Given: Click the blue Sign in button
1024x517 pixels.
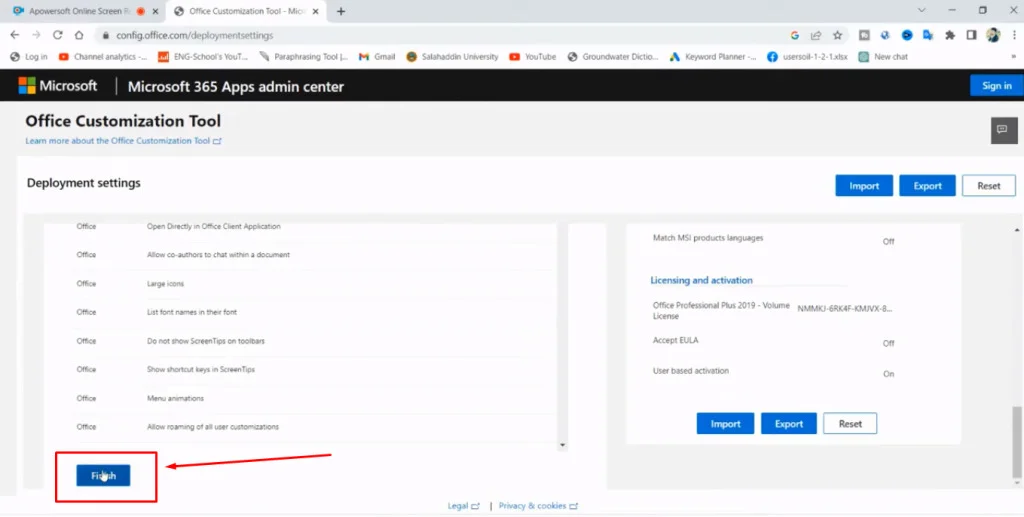Looking at the screenshot, I should [997, 86].
